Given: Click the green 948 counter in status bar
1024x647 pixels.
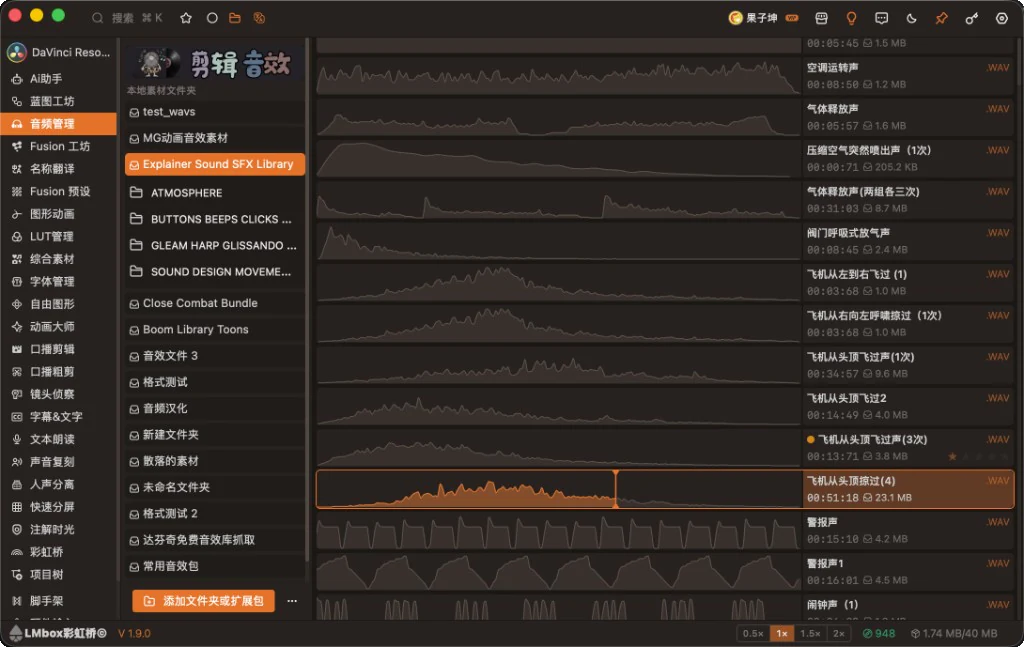Looking at the screenshot, I should tap(879, 633).
